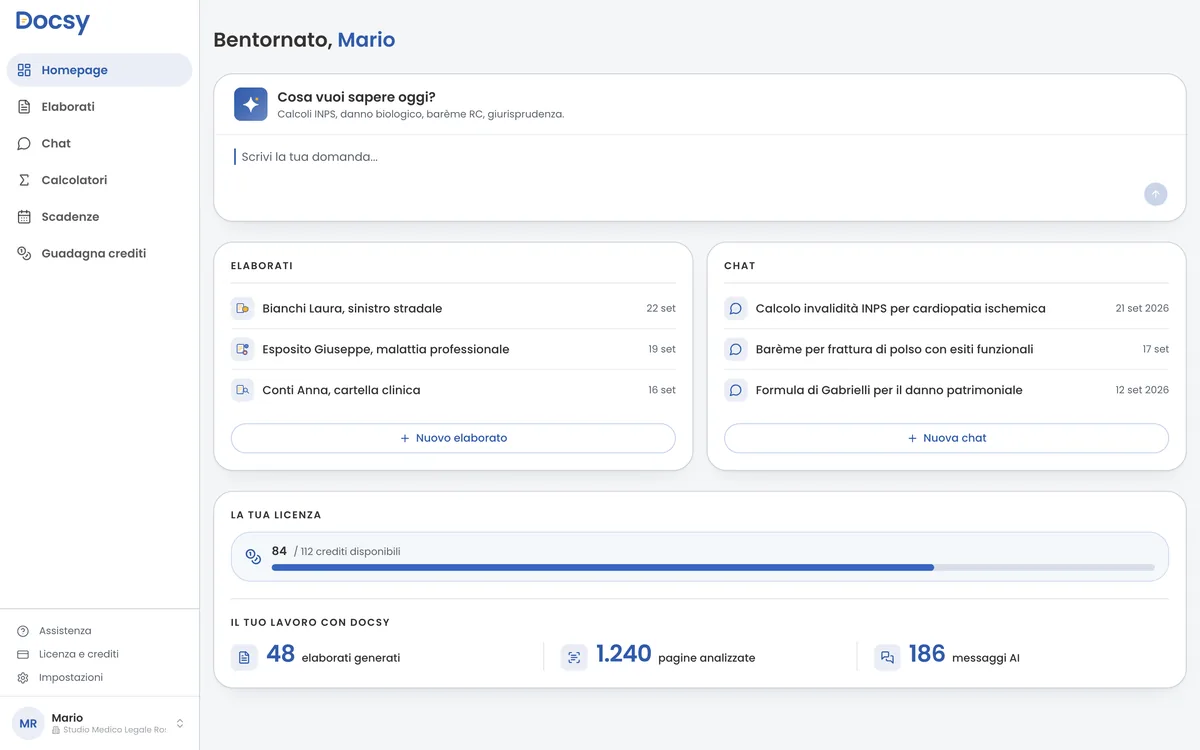Open the Elaborati section

coord(99,107)
